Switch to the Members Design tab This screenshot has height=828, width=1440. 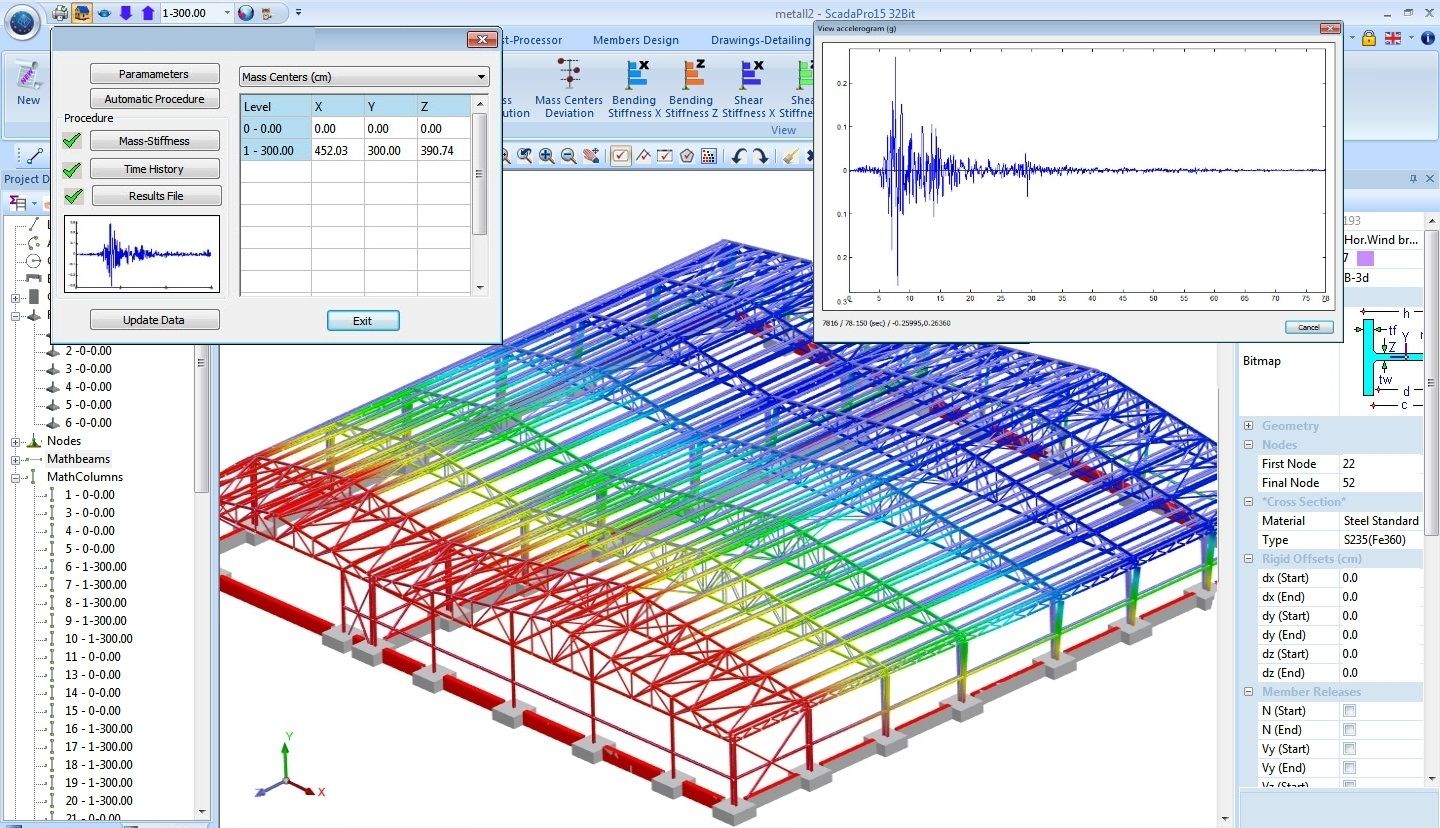636,40
